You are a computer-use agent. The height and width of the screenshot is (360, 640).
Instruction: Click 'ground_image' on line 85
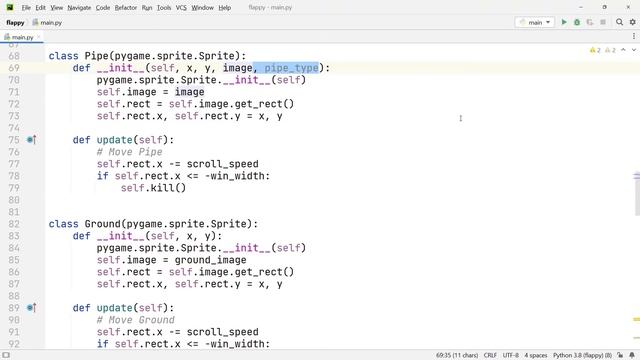click(x=211, y=260)
